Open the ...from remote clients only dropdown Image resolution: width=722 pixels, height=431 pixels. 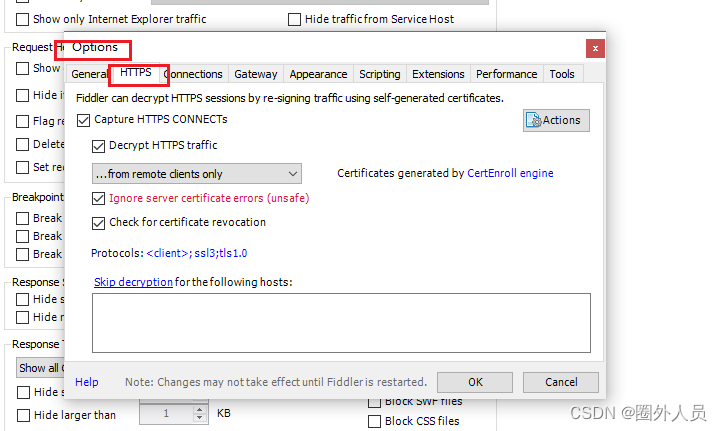click(197, 174)
